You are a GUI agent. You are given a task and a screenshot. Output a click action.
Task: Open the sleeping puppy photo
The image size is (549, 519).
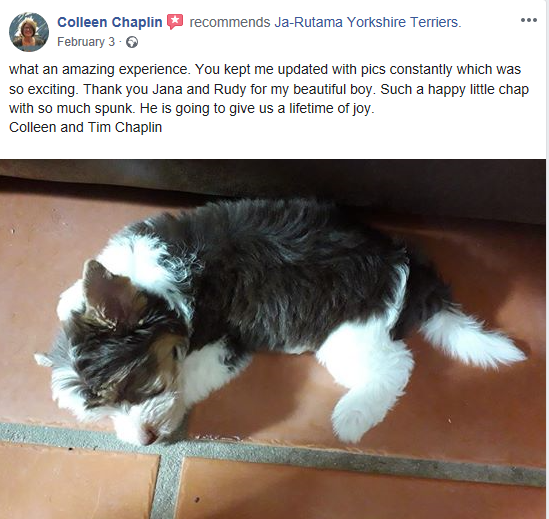[273, 339]
